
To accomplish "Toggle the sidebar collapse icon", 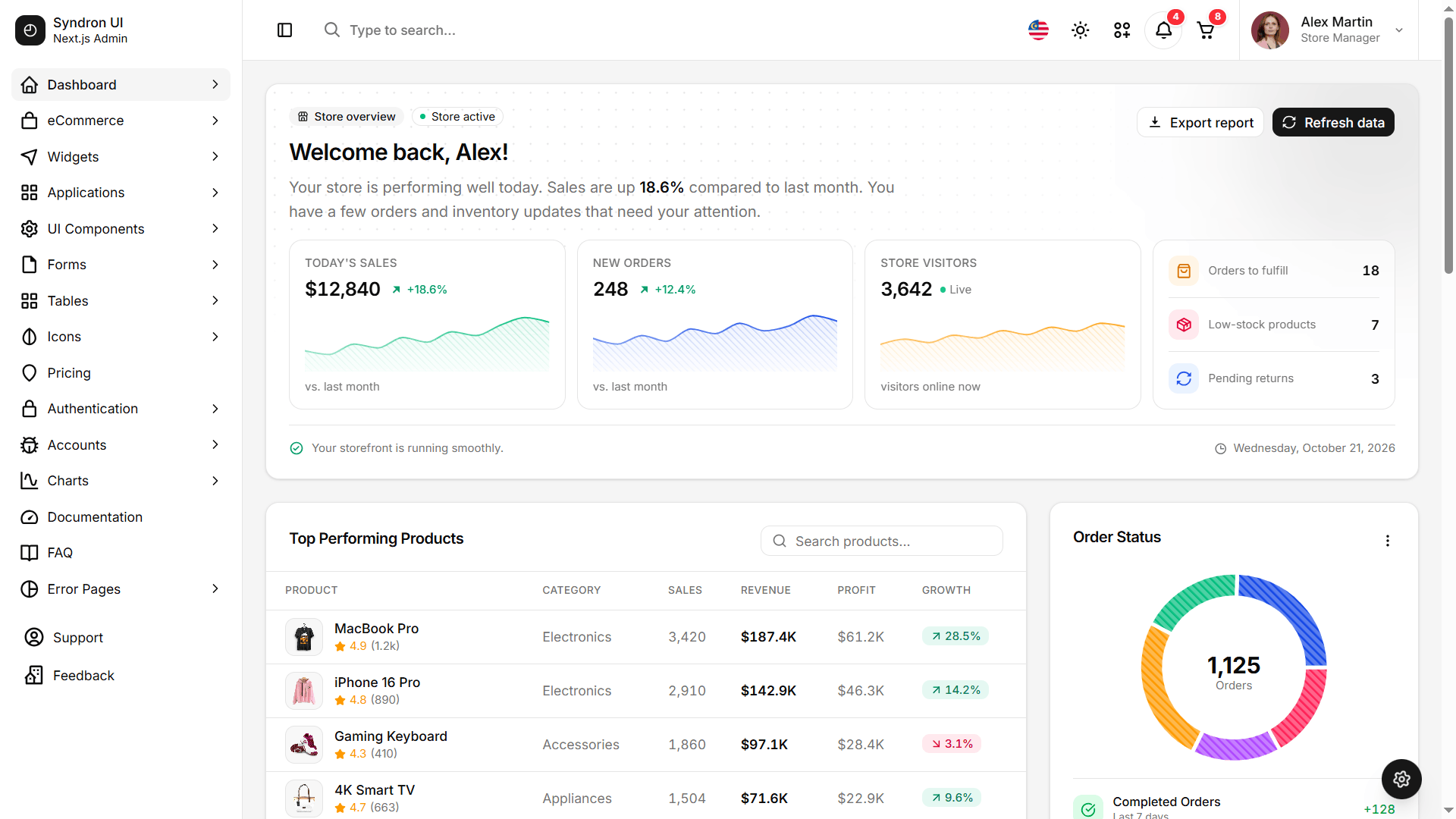I will tap(285, 30).
